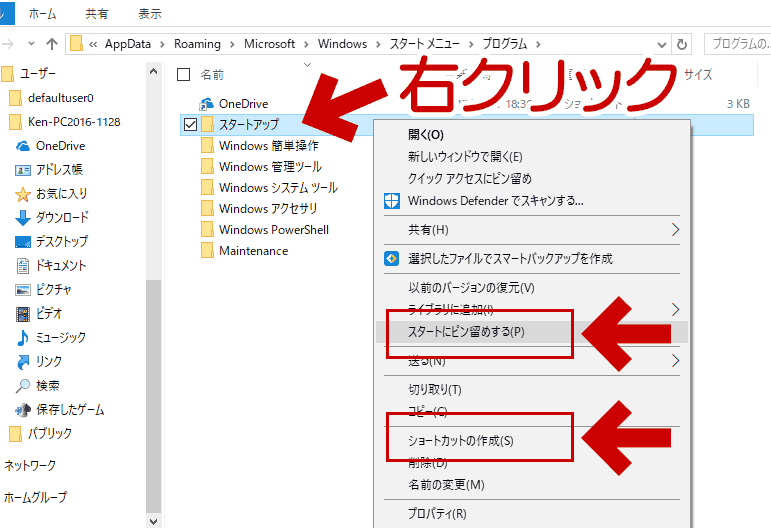Click the up arrow navigation icon

click(x=52, y=44)
